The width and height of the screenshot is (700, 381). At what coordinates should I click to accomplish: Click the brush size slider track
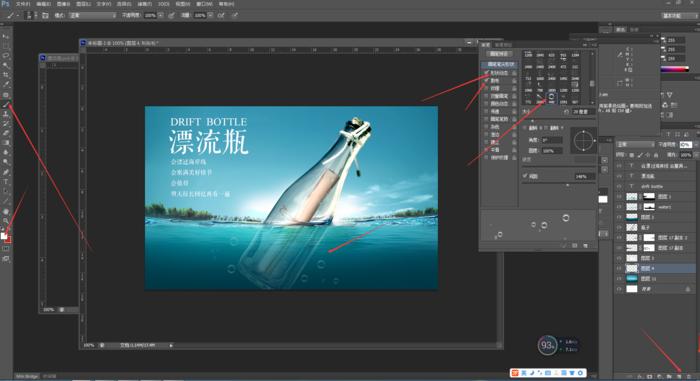click(559, 120)
